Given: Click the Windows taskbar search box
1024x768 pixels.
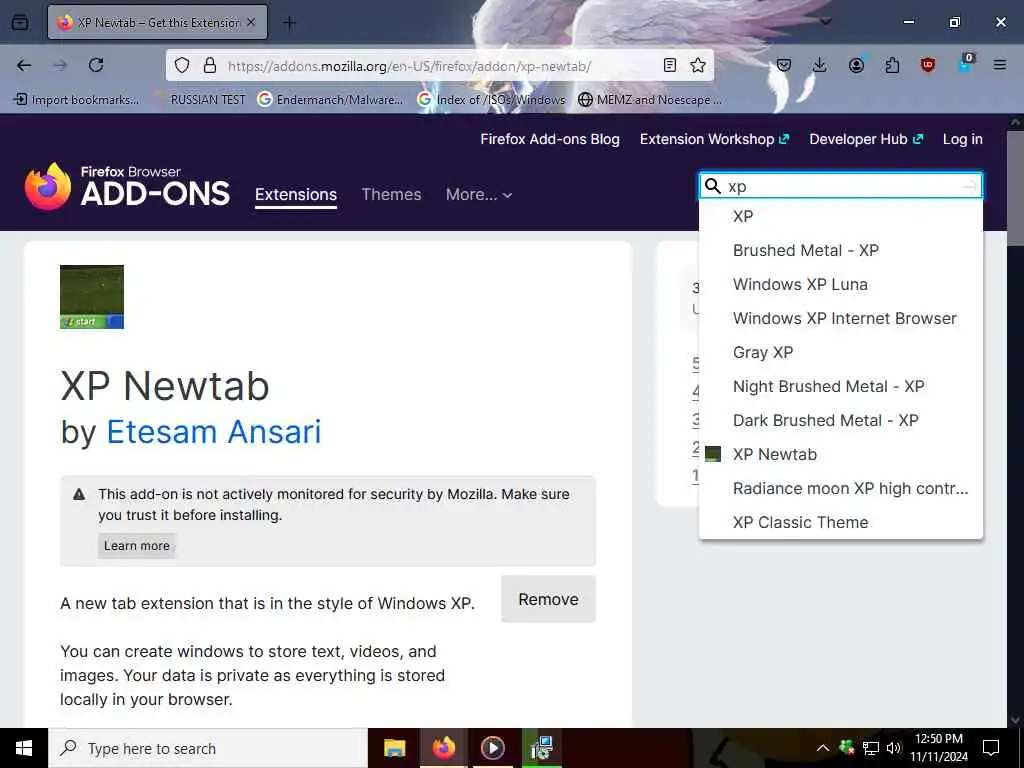Looking at the screenshot, I should tap(208, 748).
